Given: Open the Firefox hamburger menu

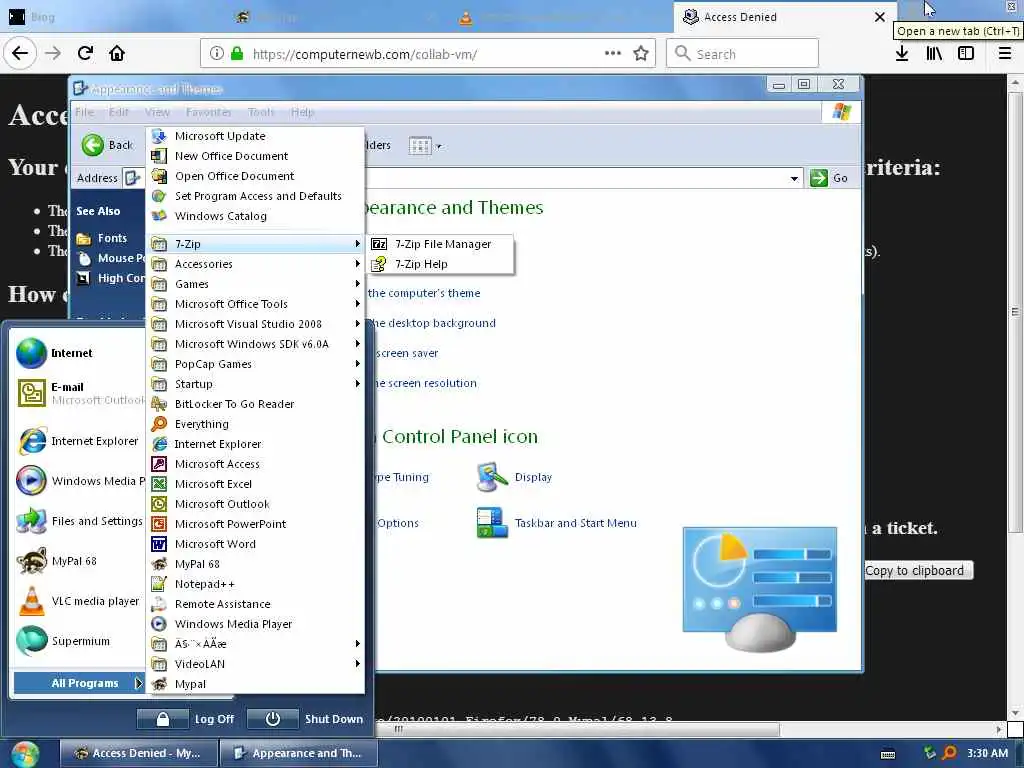Looking at the screenshot, I should point(1005,54).
